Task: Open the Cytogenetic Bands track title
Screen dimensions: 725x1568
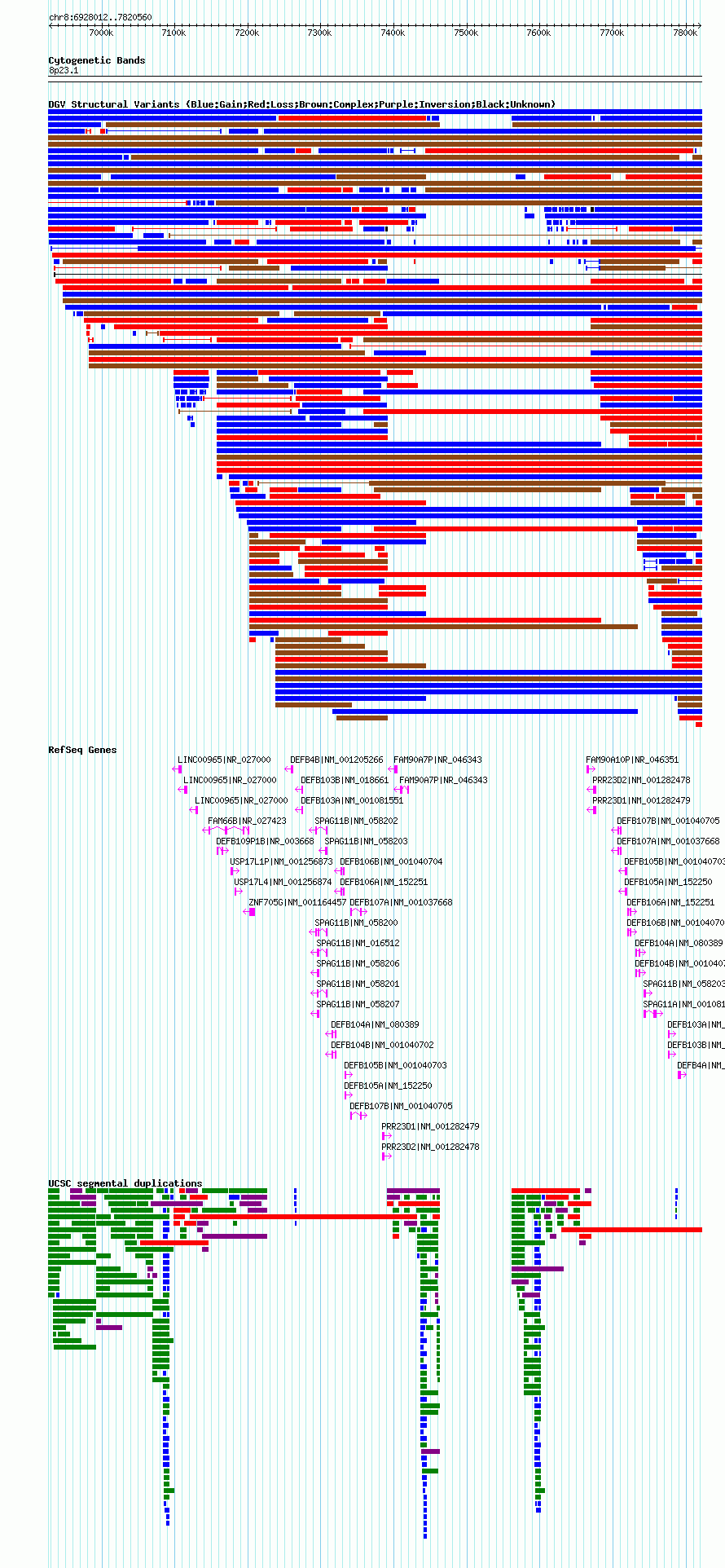Action: click(x=97, y=60)
